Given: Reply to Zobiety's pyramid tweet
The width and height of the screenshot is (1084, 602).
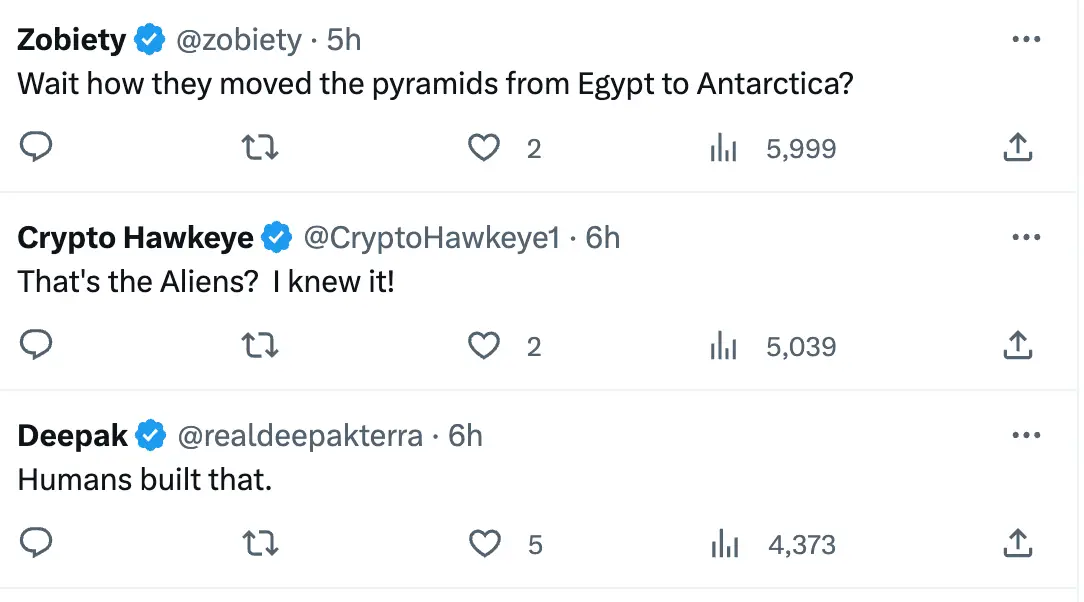Looking at the screenshot, I should click(x=37, y=147).
